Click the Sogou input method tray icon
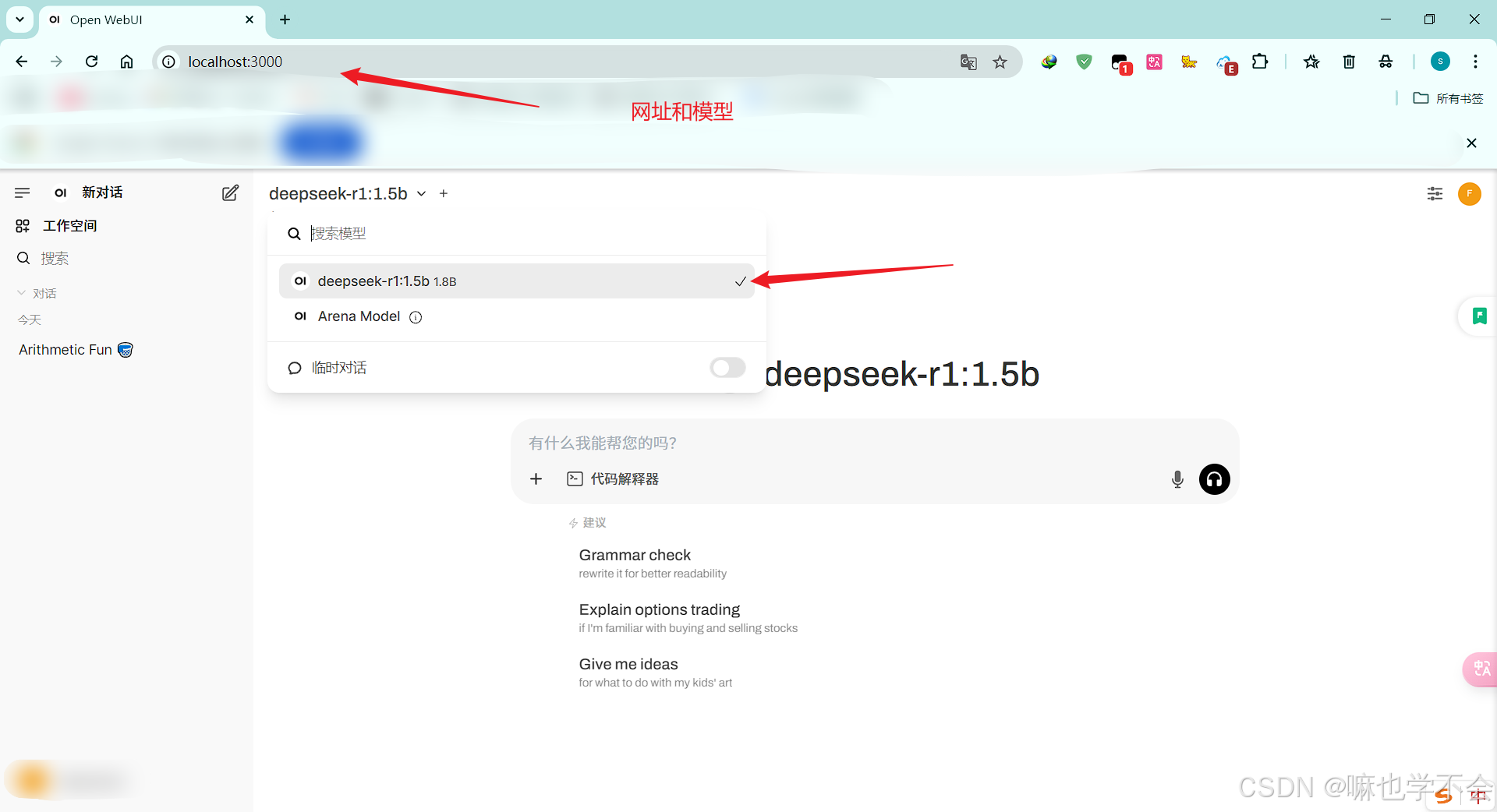The width and height of the screenshot is (1497, 812). click(1444, 795)
